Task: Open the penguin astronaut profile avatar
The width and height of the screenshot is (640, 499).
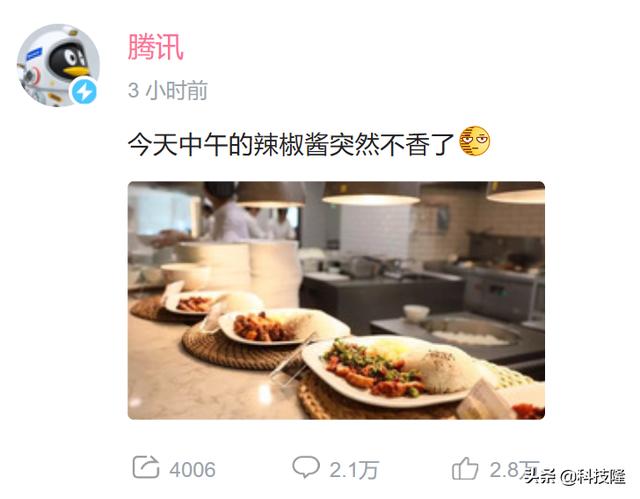Action: point(58,65)
